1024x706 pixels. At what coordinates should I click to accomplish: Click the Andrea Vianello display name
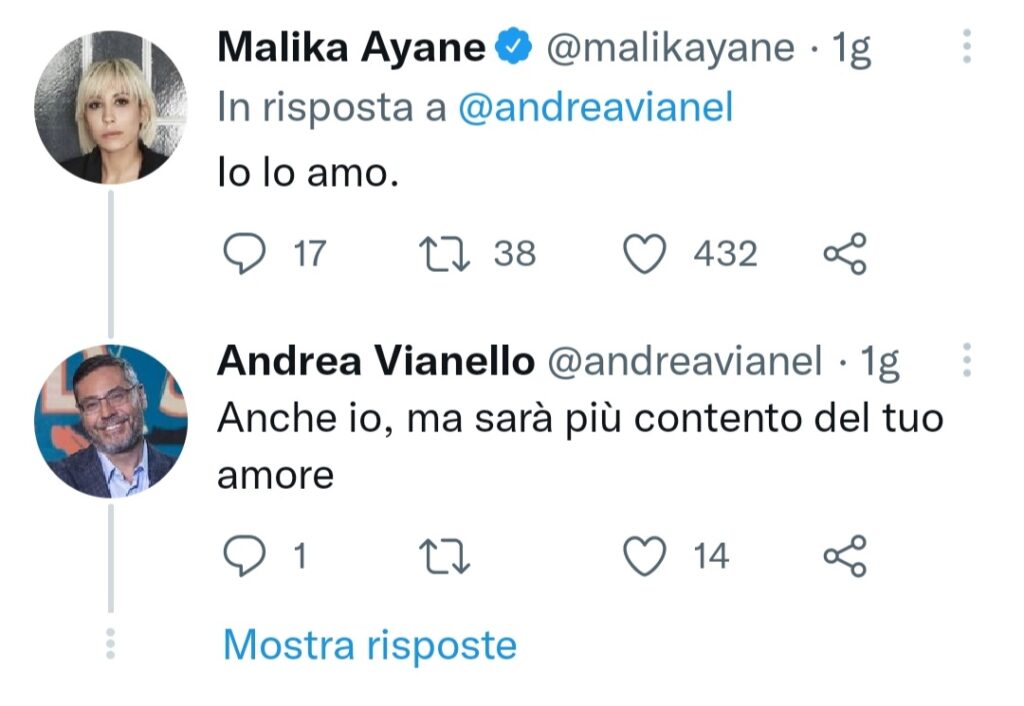point(375,362)
